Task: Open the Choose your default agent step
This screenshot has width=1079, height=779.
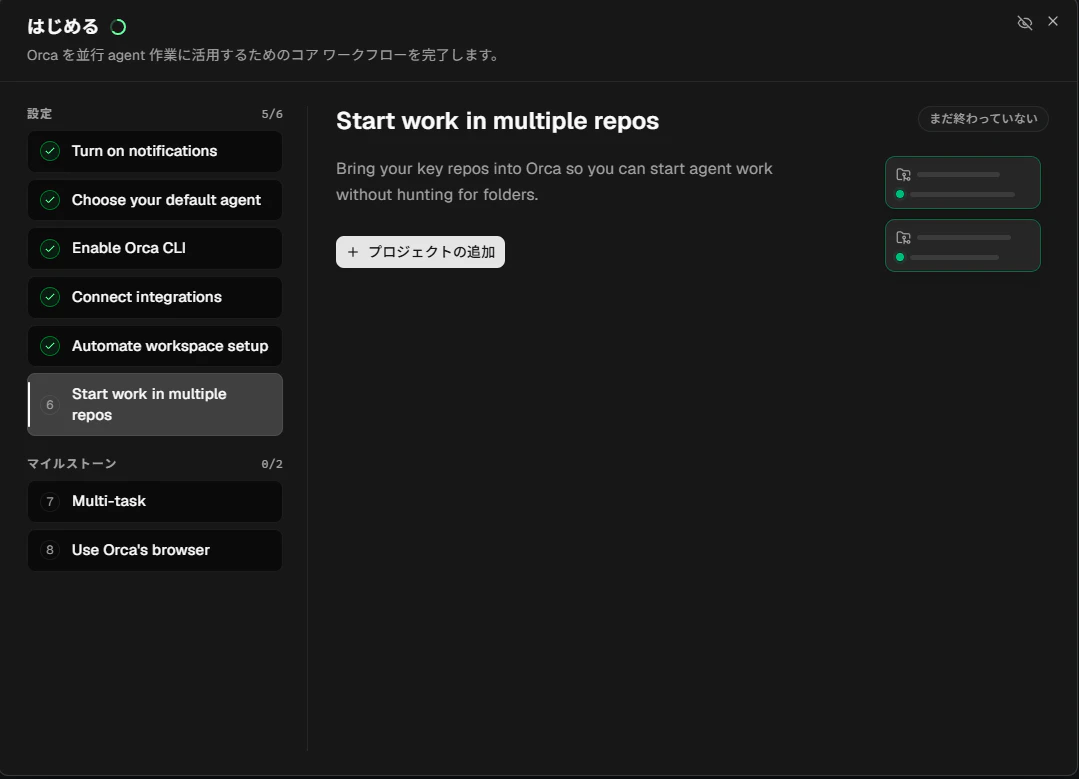Action: pos(155,200)
